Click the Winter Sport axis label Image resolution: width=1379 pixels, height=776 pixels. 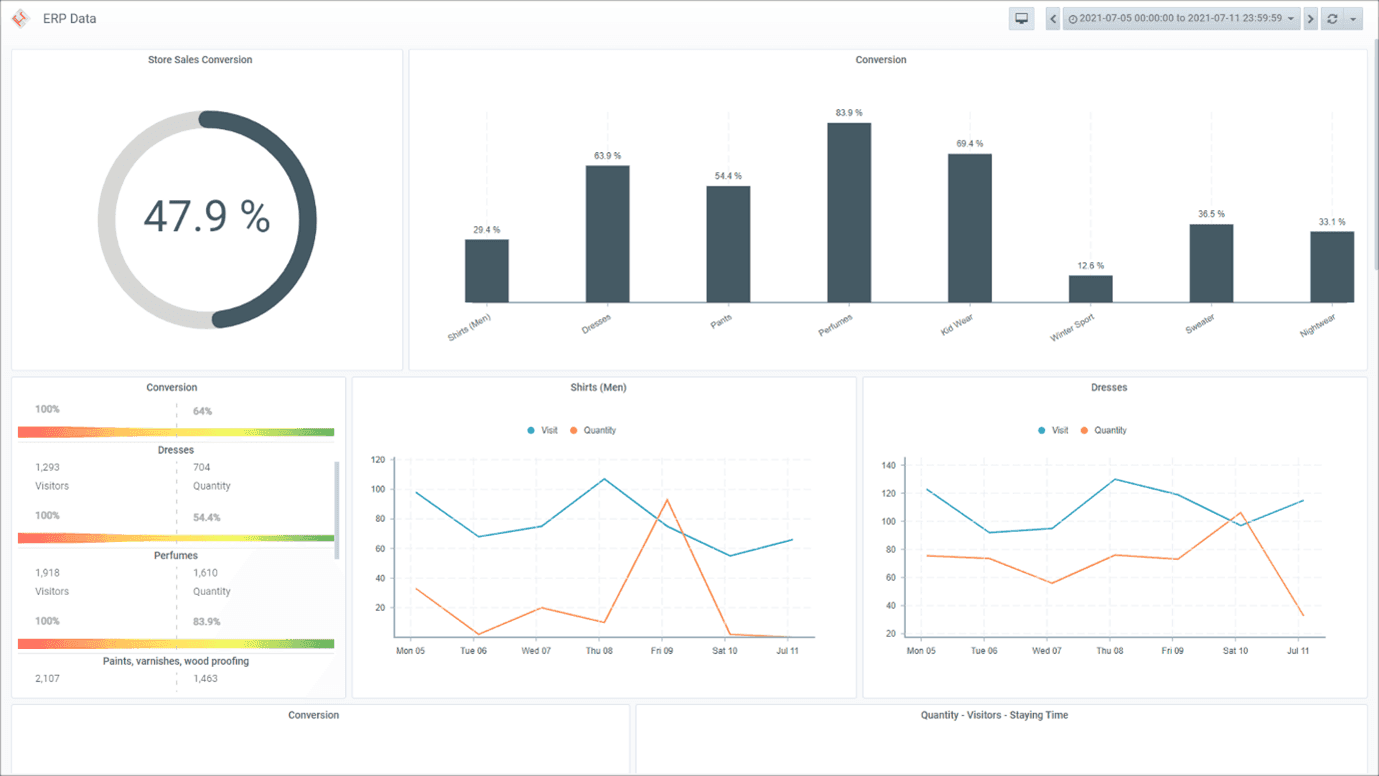click(x=1073, y=327)
